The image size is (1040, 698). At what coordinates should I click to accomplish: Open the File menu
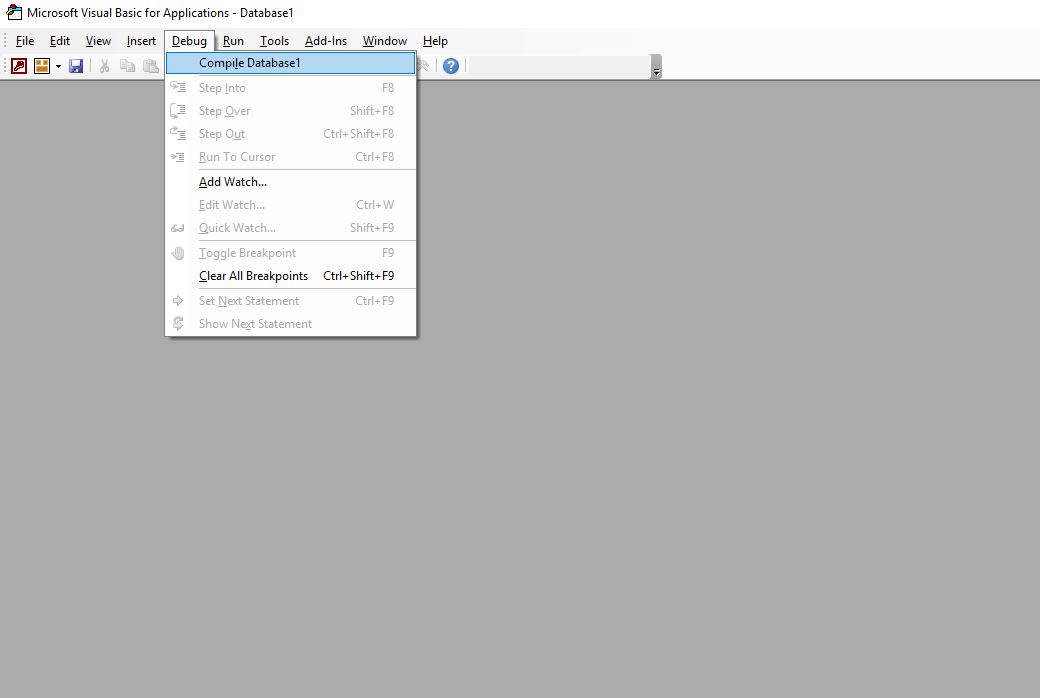[25, 41]
